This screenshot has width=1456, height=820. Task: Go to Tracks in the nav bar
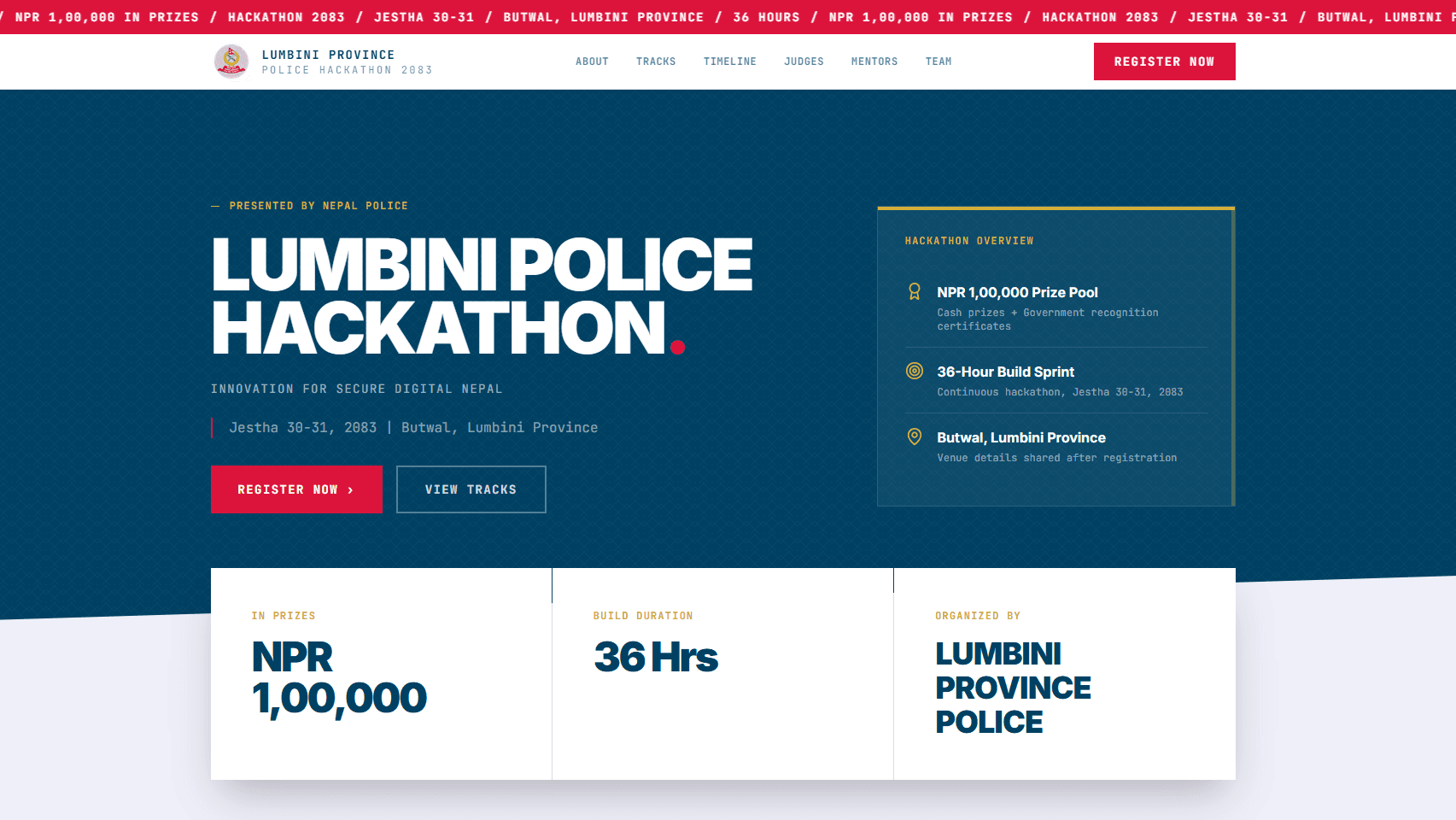click(656, 61)
